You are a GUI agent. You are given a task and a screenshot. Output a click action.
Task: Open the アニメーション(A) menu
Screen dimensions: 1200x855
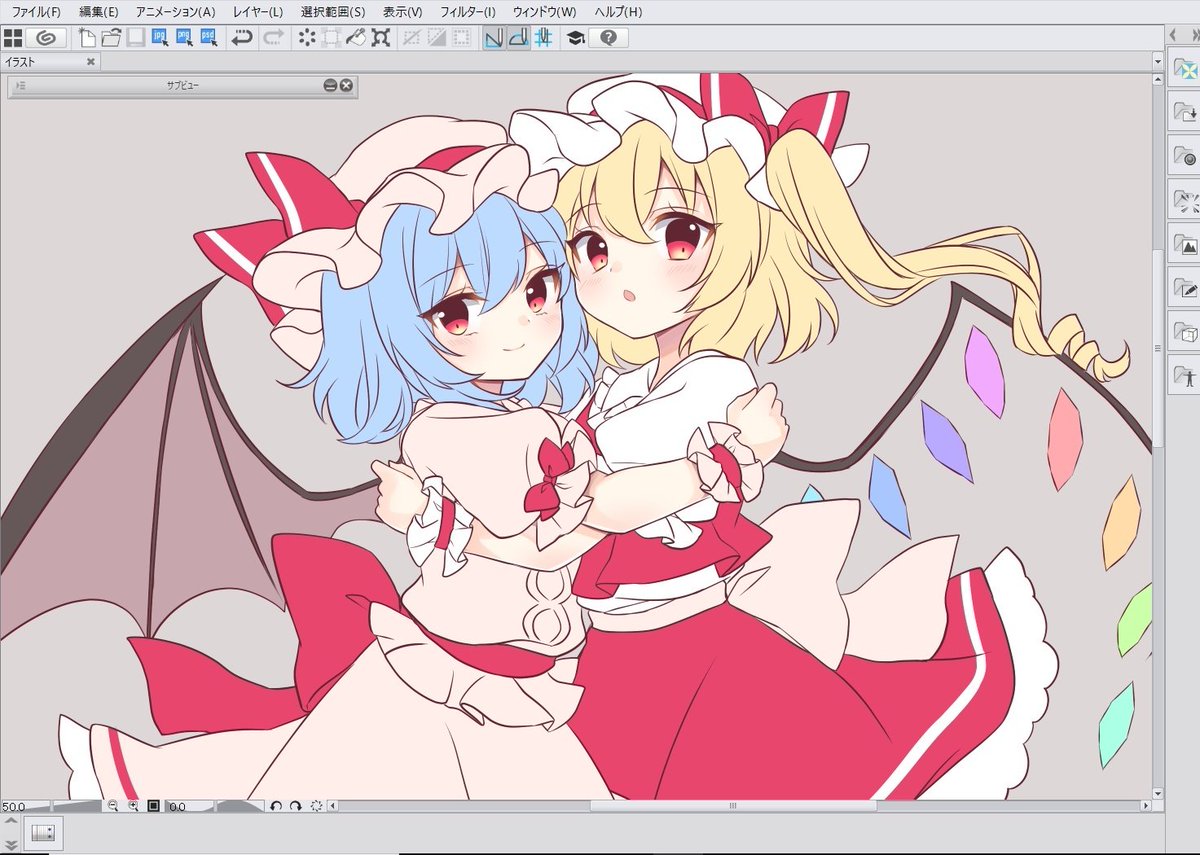[x=175, y=12]
